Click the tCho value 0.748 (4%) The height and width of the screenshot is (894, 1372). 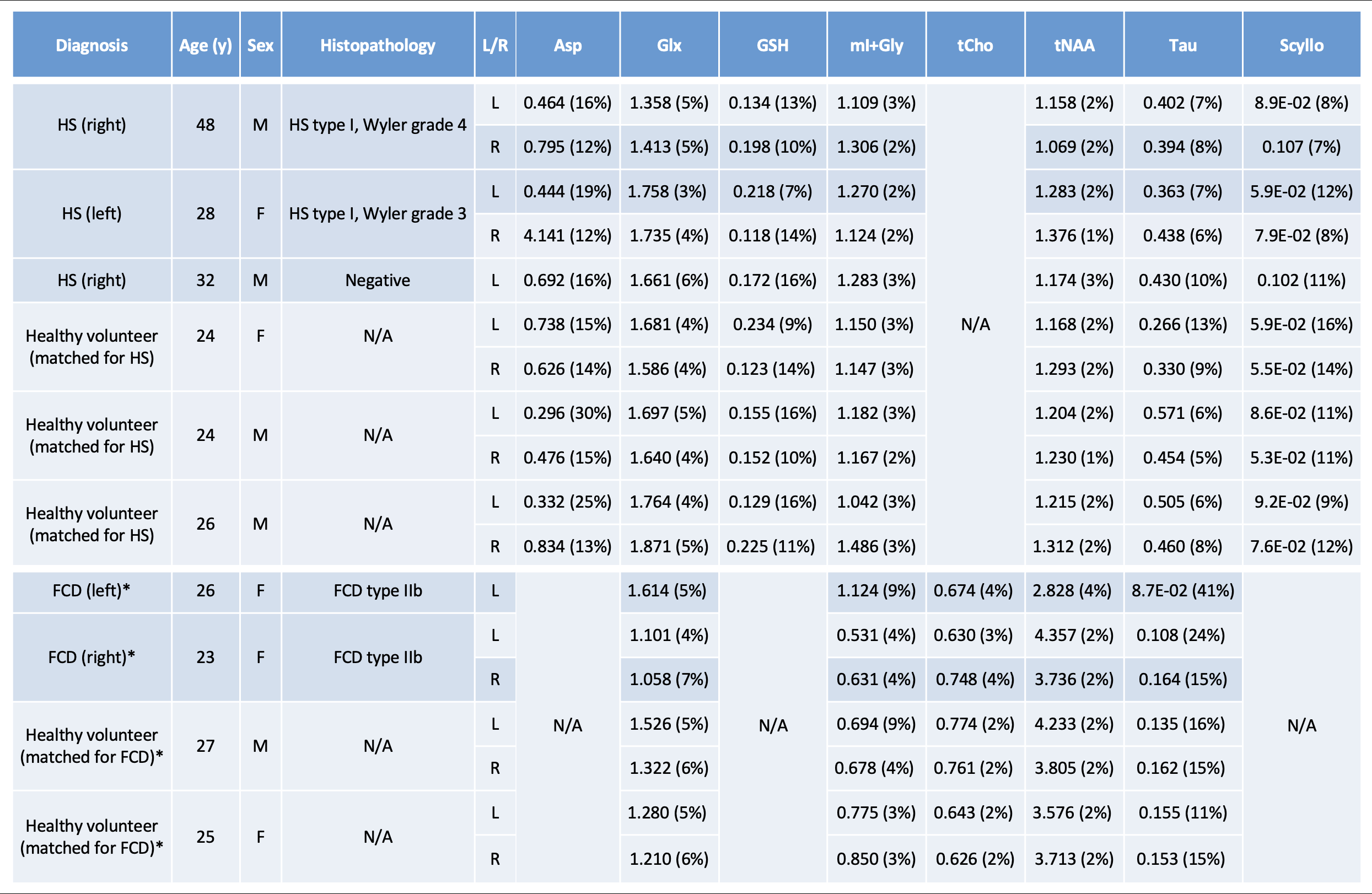tap(975, 679)
